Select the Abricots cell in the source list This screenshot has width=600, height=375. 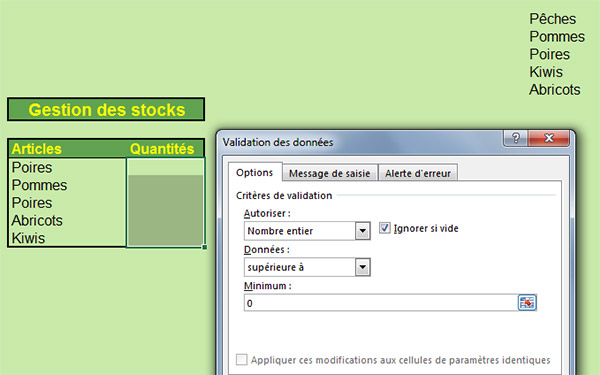tap(554, 90)
